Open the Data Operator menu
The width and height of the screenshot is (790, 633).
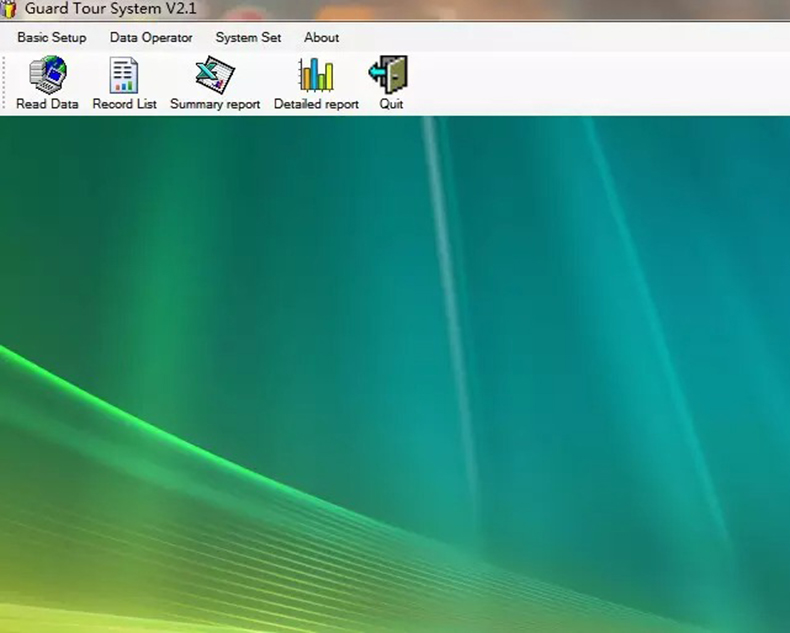151,38
